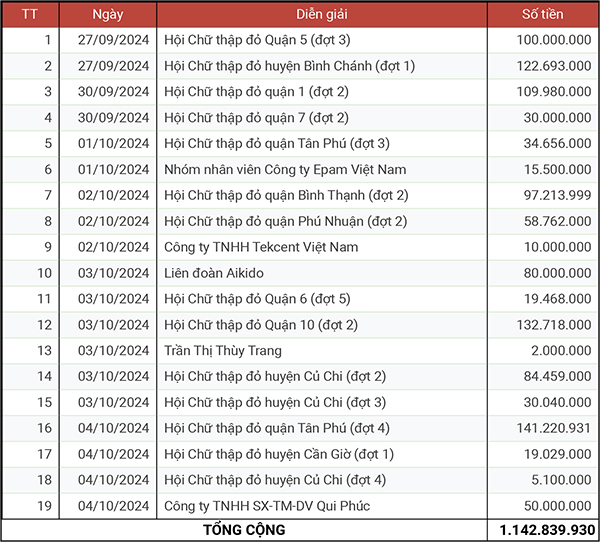Click 'Hội Chữ thập đỏ quận Phú Nhuận (đợt 2)'
Screen dimensions: 600x542
coord(285,221)
